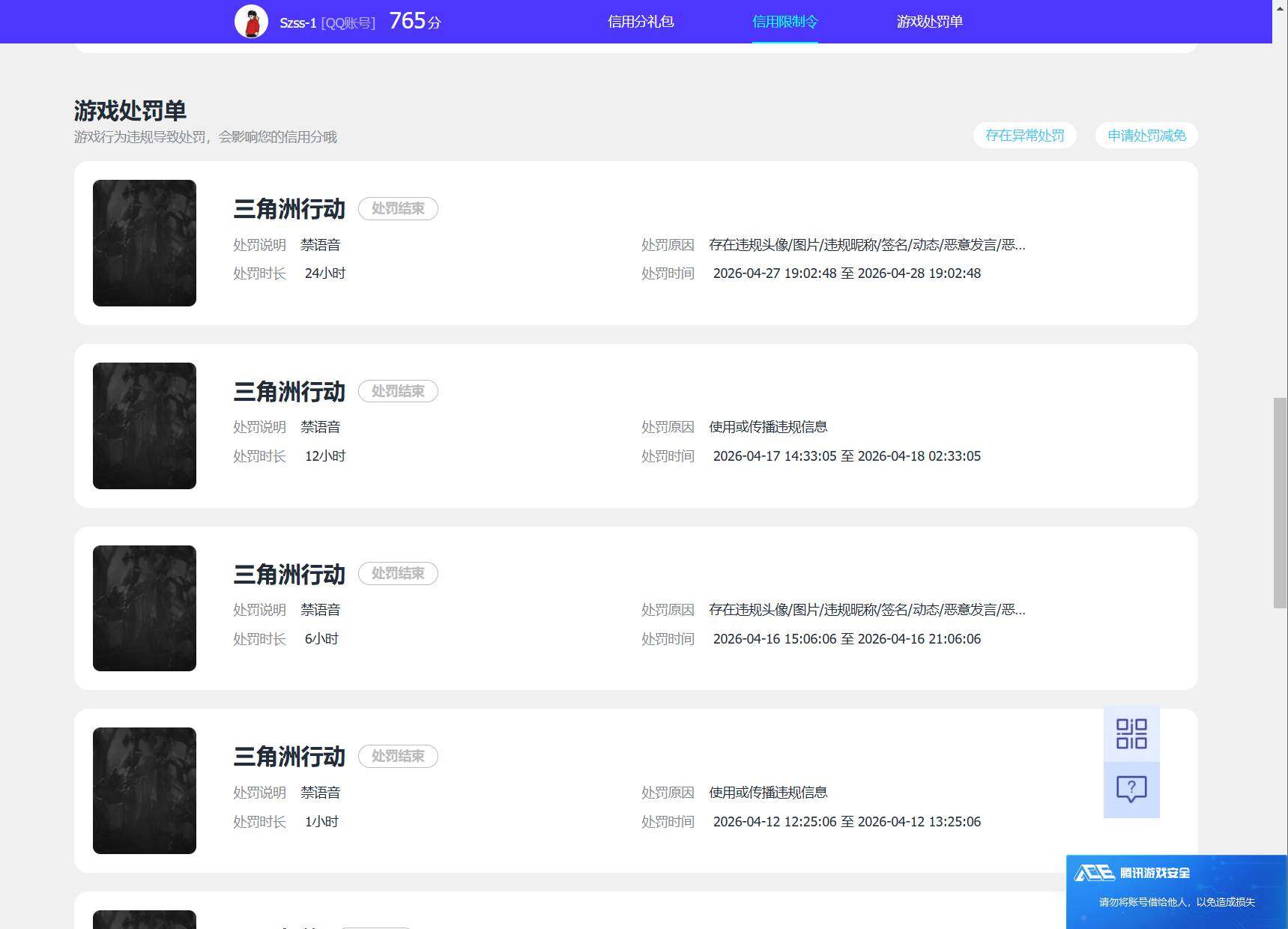Screen dimensions: 1288x929
Task: Go to the 游戏处罚单 tab
Action: click(929, 22)
